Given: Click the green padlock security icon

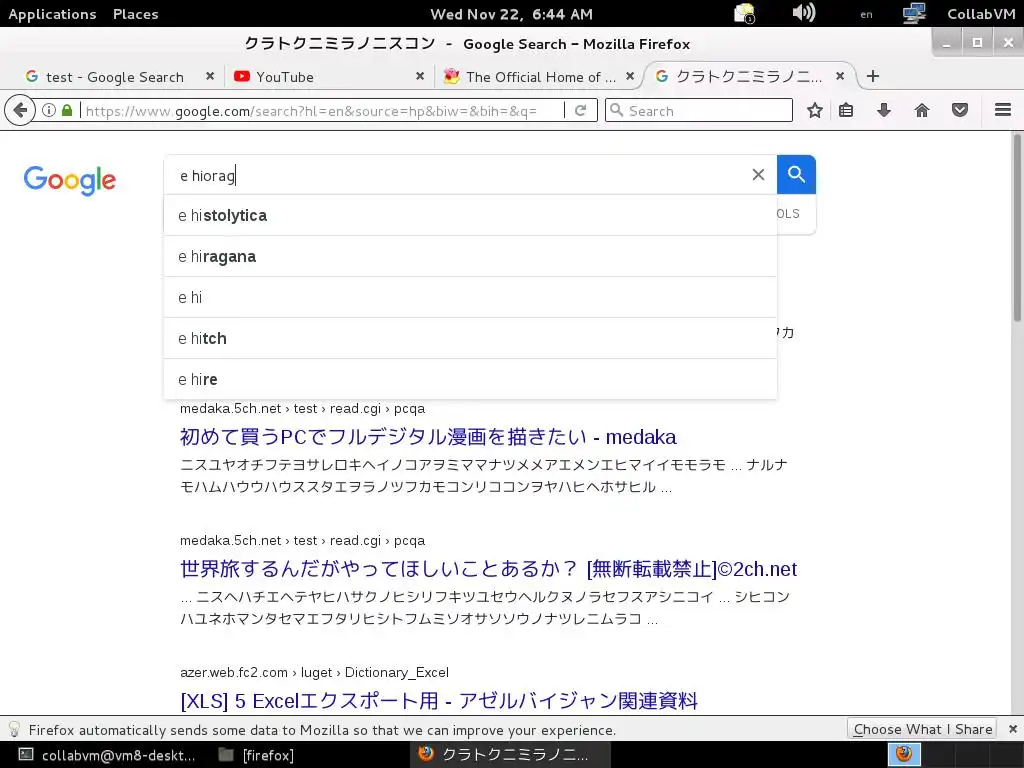Looking at the screenshot, I should 67,110.
